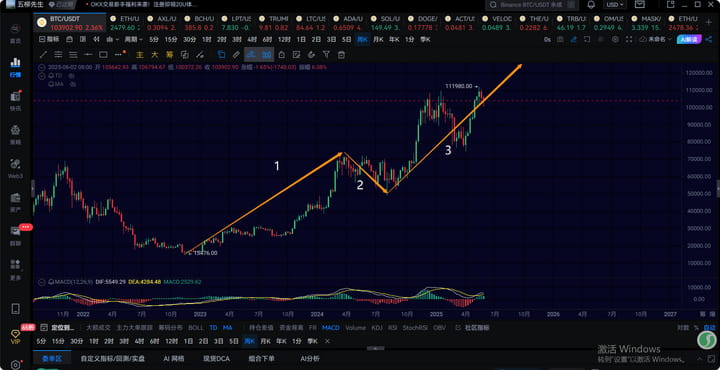The image size is (720, 370).
Task: Select the trend line drawing tool
Action: click(43, 55)
